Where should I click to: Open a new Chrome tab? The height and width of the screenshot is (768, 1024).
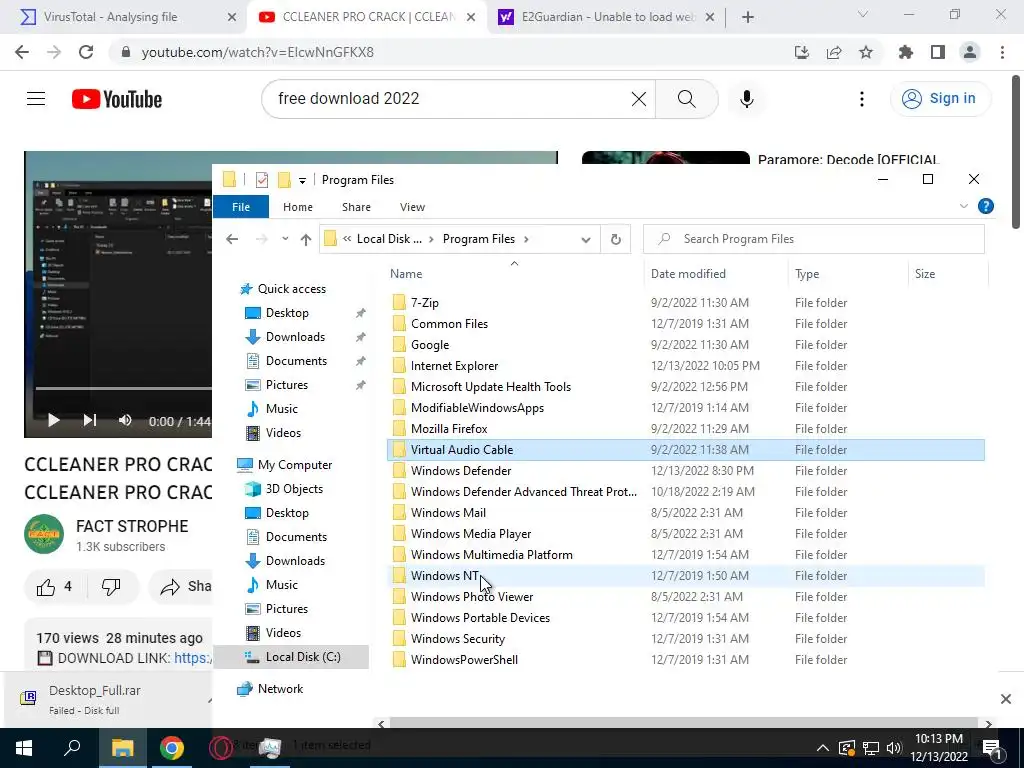click(x=748, y=17)
